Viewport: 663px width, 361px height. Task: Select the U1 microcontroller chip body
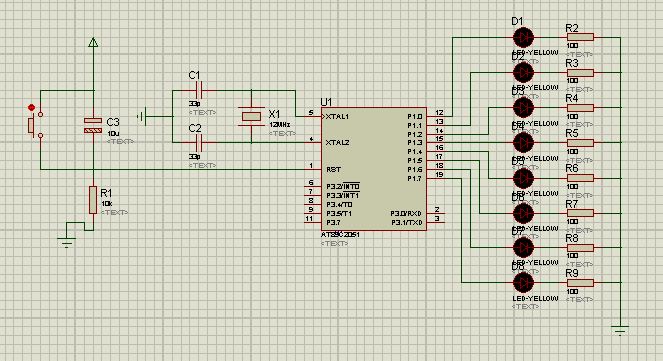click(374, 169)
